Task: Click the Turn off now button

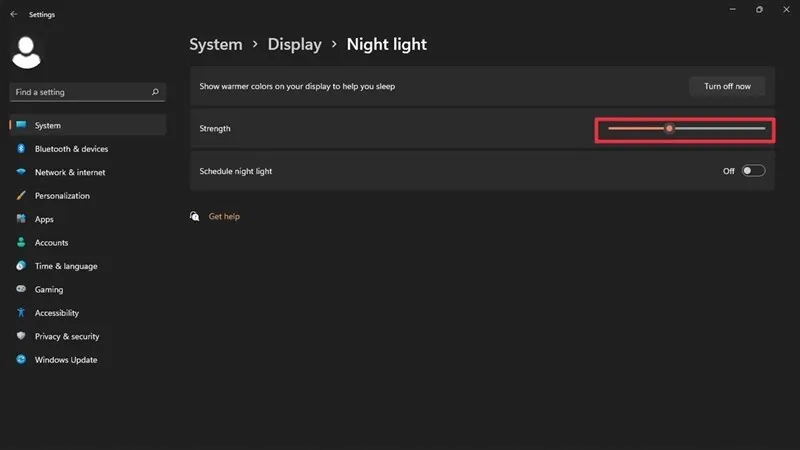Action: (727, 86)
